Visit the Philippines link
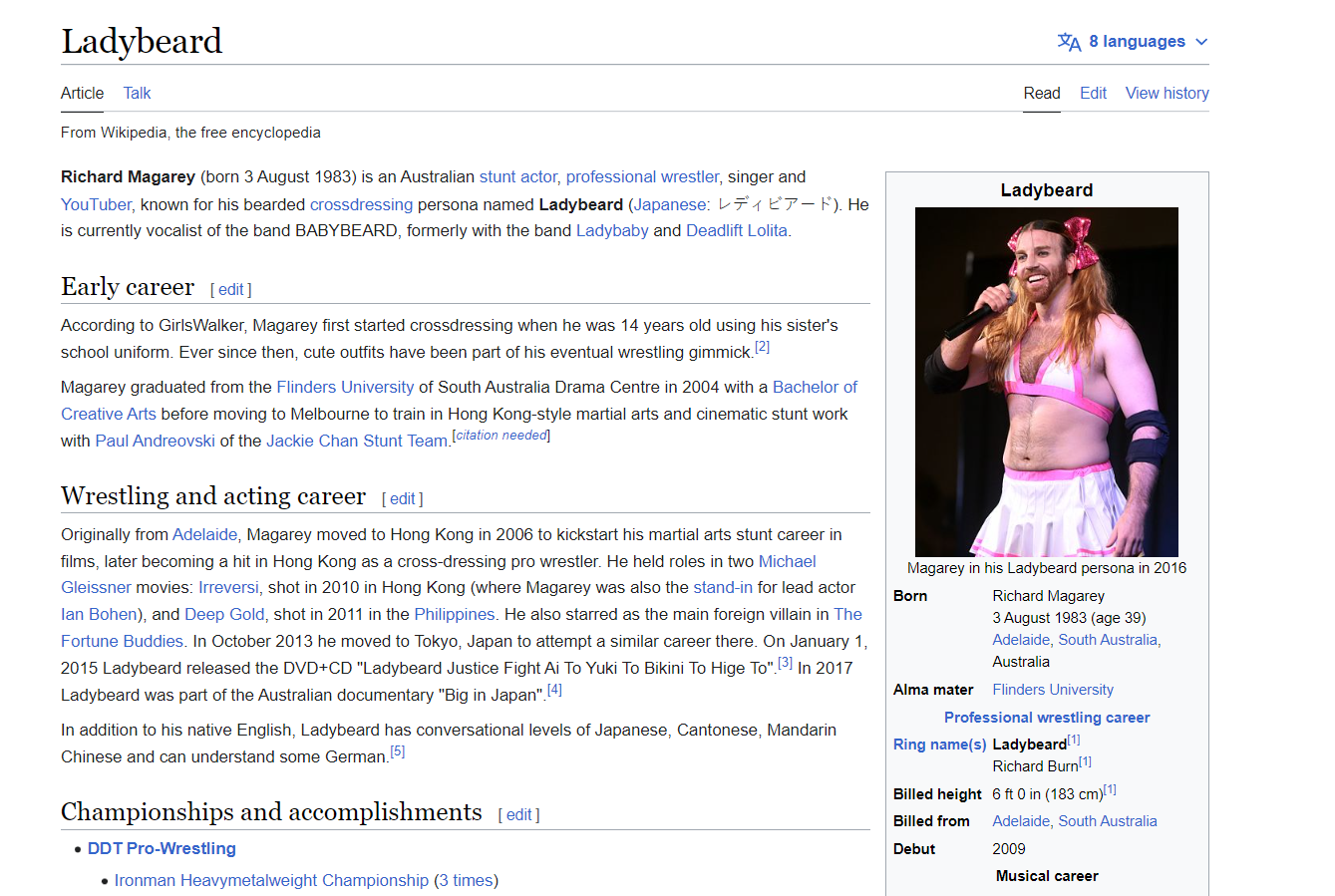The height and width of the screenshot is (896, 1335). tap(455, 614)
